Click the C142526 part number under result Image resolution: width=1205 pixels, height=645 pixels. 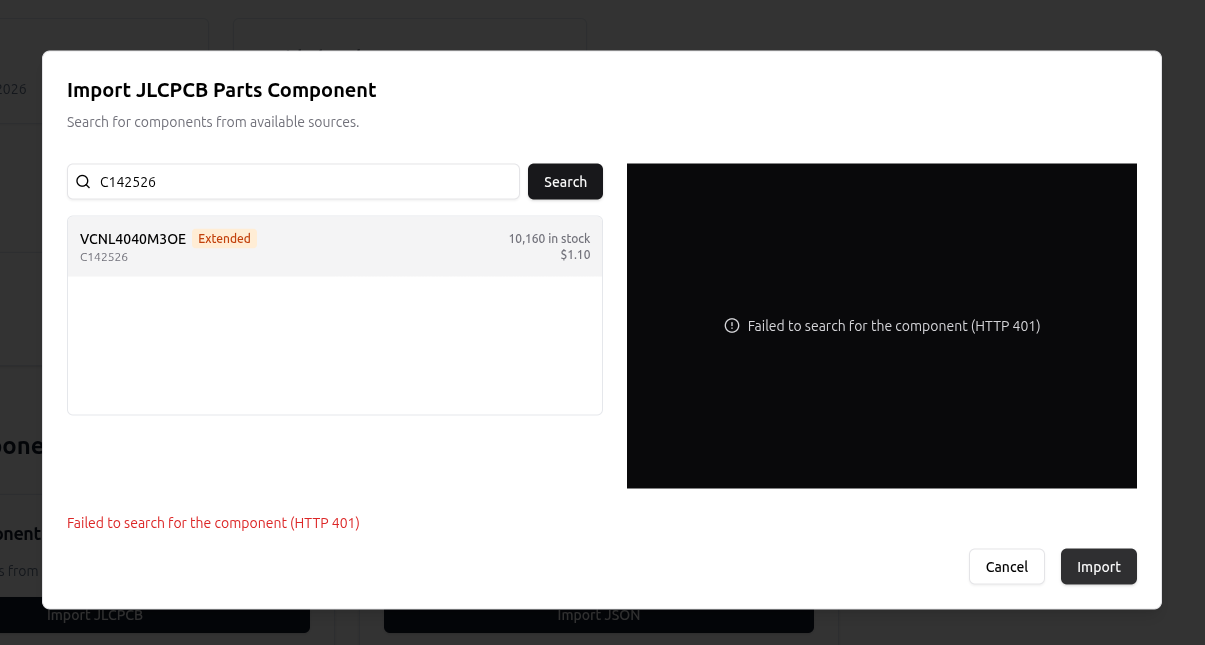pyautogui.click(x=104, y=257)
